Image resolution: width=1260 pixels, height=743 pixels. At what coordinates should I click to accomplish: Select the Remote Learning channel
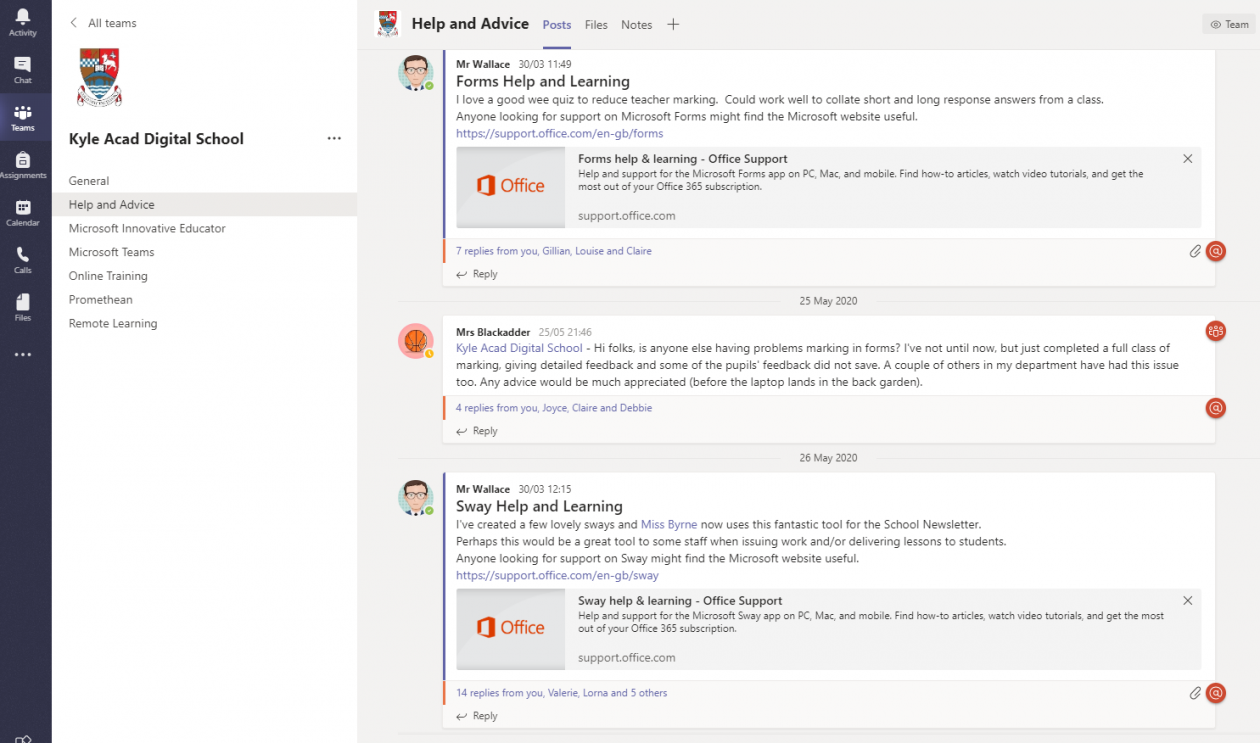point(113,323)
